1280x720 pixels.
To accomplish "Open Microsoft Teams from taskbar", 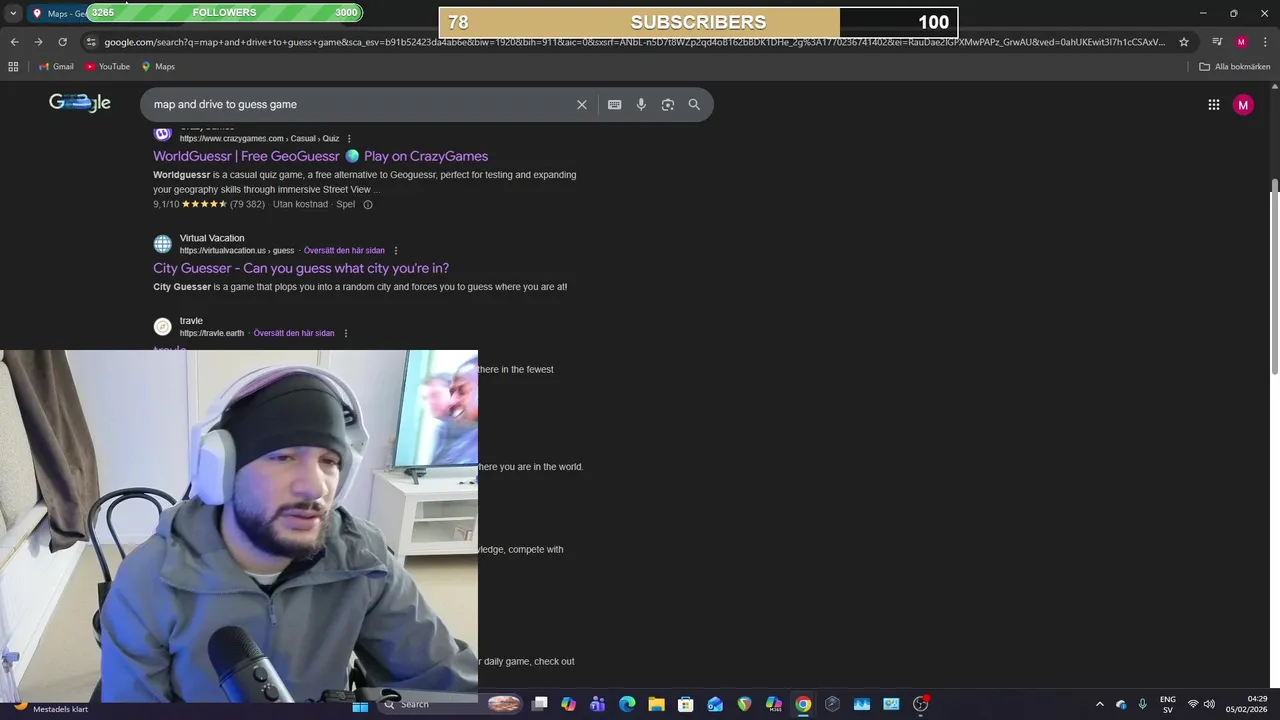I will click(x=598, y=704).
